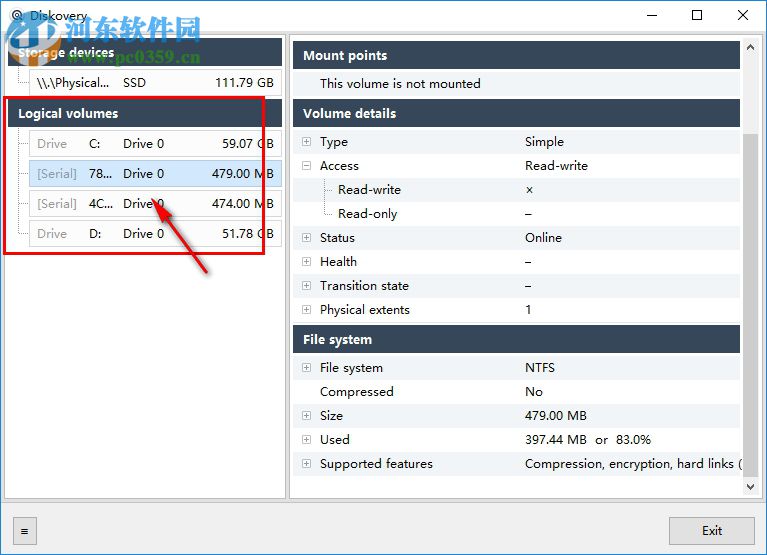Image resolution: width=767 pixels, height=555 pixels.
Task: Click the details panel vertical scrollbar thumb
Action: (x=750, y=306)
